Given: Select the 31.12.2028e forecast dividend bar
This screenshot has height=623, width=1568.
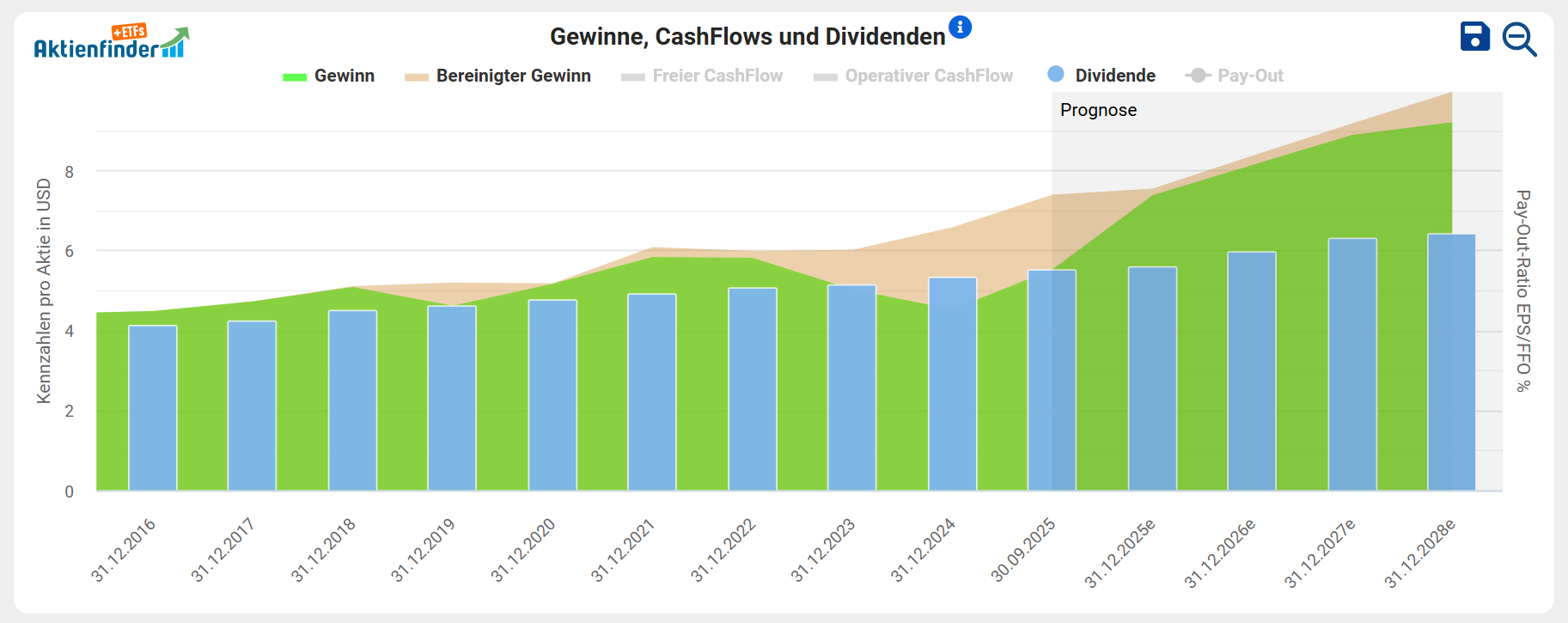Looking at the screenshot, I should pos(1451,363).
